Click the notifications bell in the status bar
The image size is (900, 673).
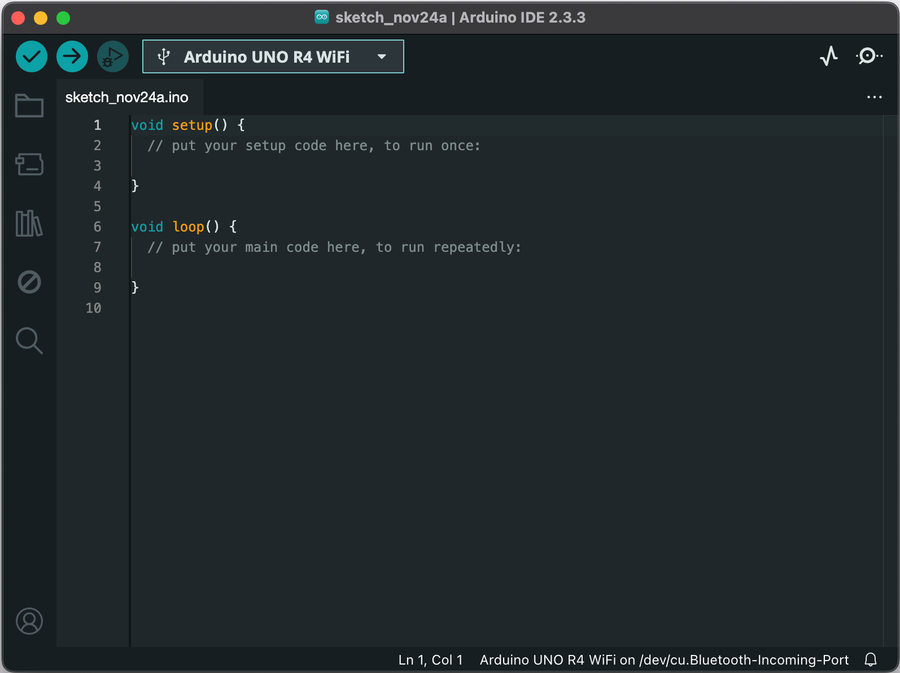[870, 660]
